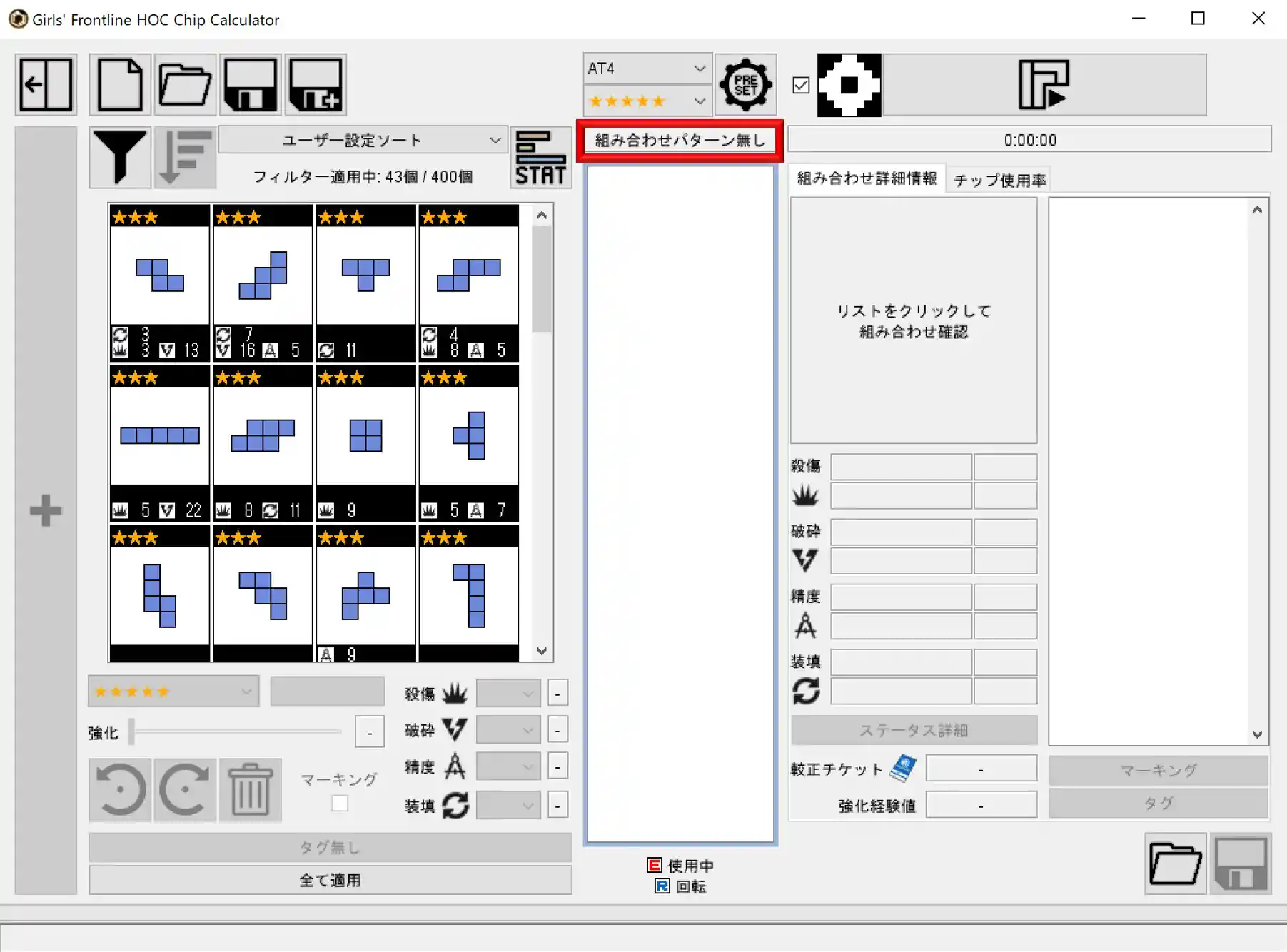Open the PRESET gear icon
1287x952 pixels.
pyautogui.click(x=745, y=85)
